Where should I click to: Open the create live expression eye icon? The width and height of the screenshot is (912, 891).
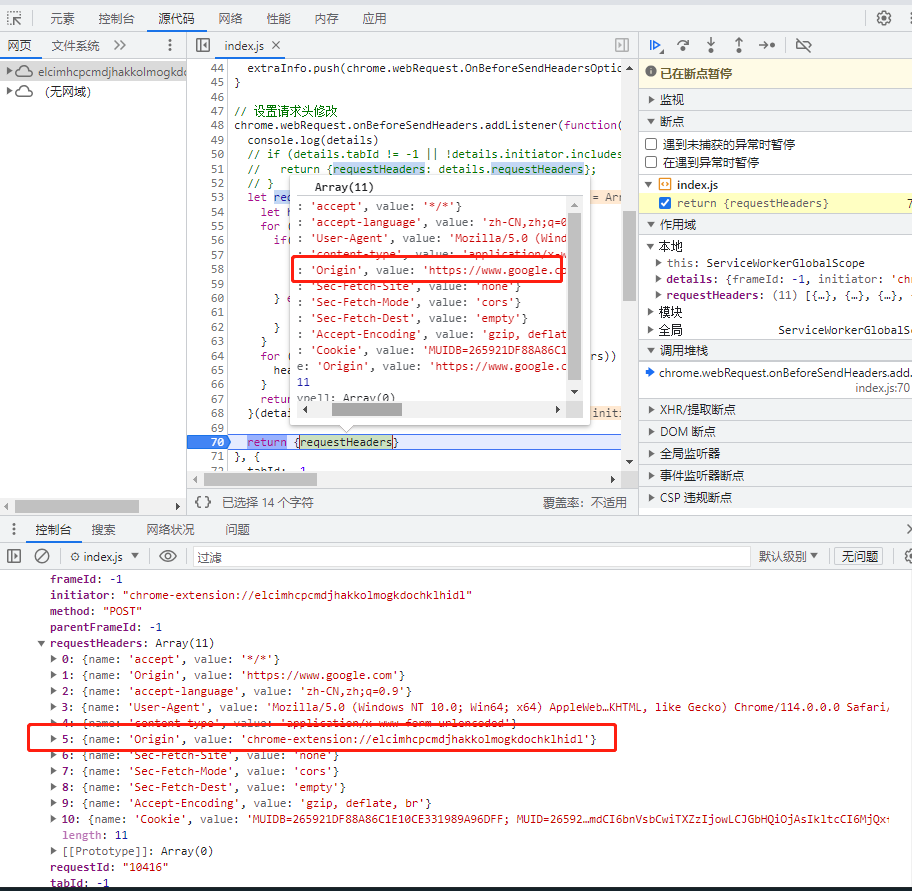[x=166, y=555]
